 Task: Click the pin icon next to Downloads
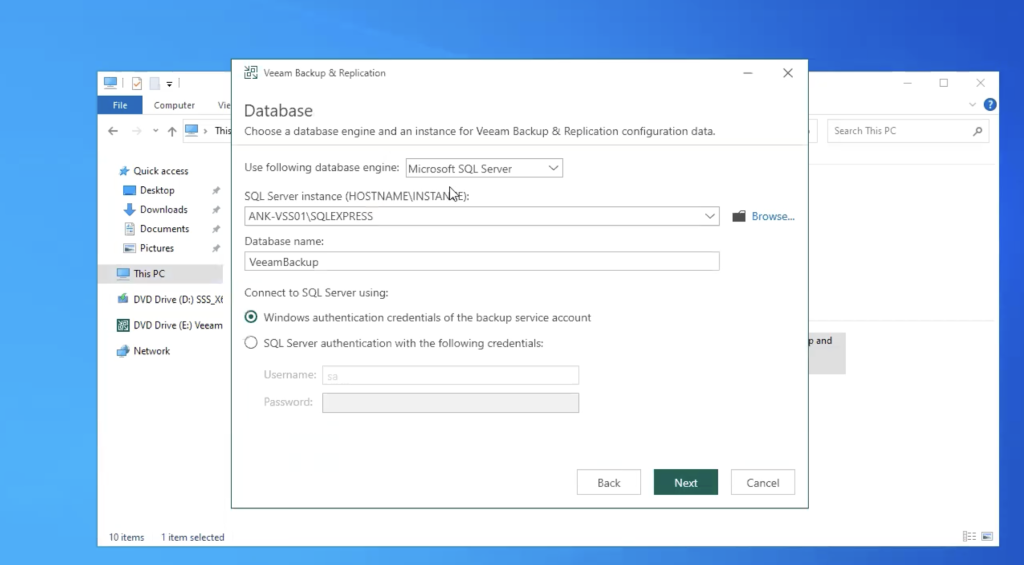tap(216, 210)
